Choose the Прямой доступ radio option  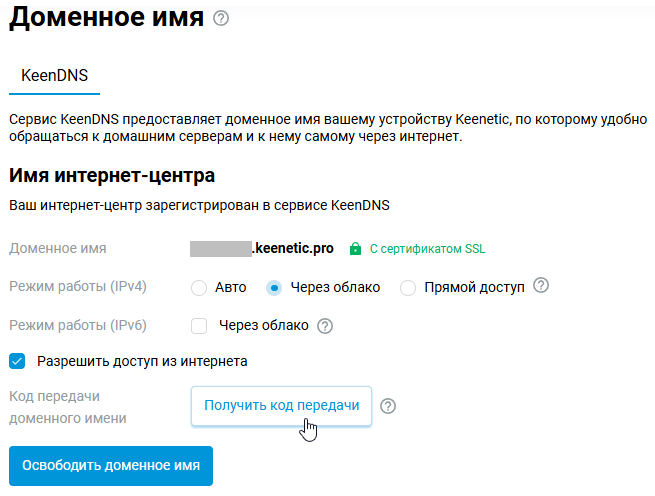tap(408, 288)
